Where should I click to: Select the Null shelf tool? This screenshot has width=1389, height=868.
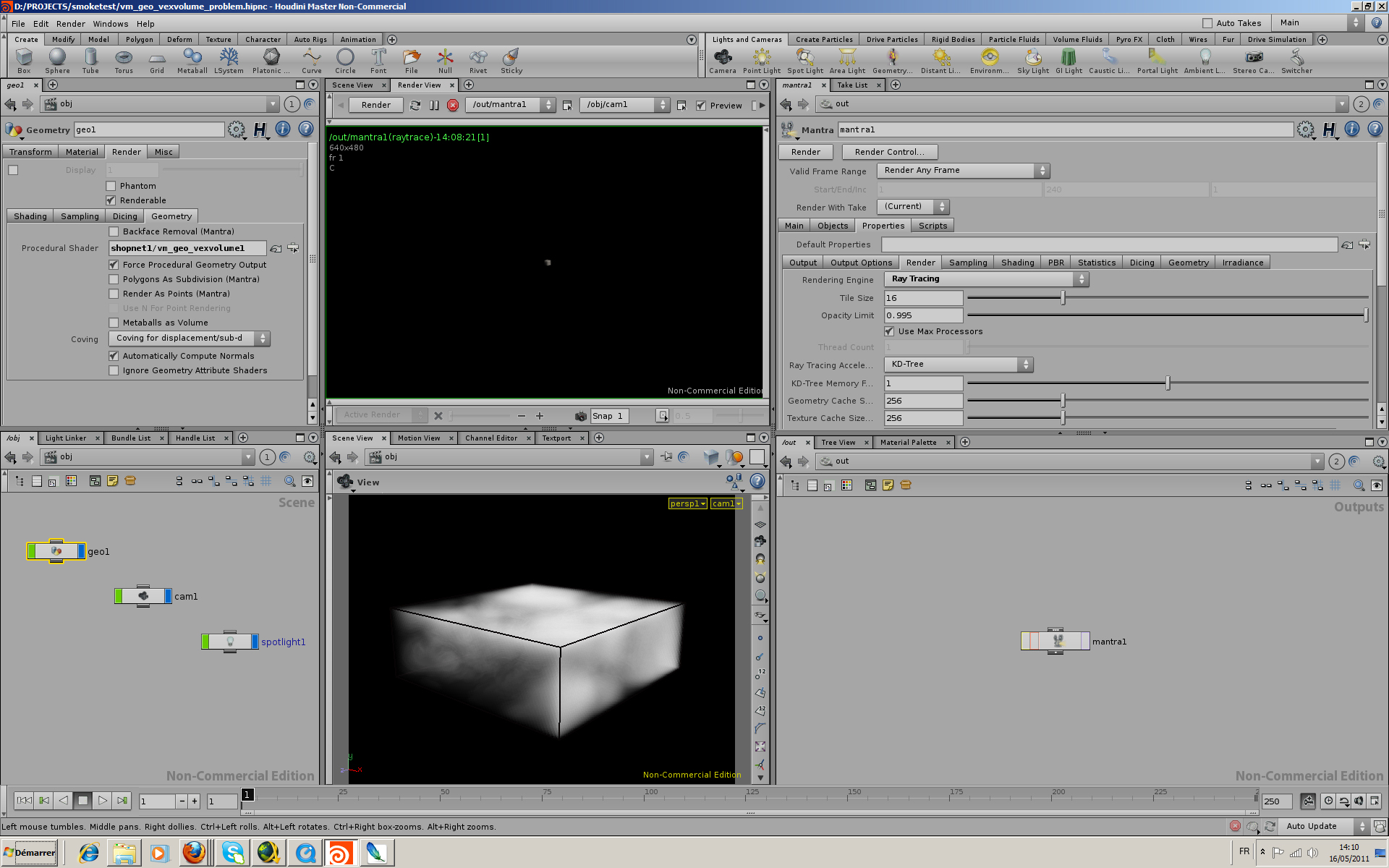445,61
